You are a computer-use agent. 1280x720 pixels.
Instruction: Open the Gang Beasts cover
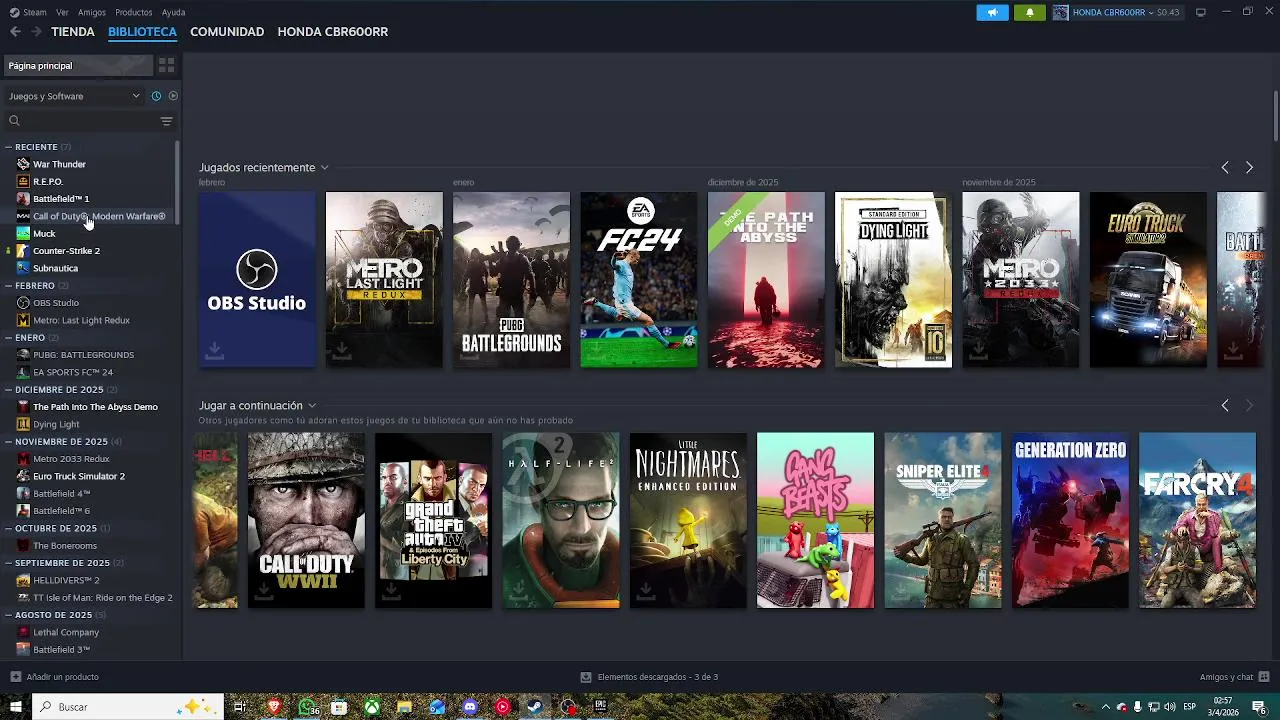pyautogui.click(x=815, y=520)
